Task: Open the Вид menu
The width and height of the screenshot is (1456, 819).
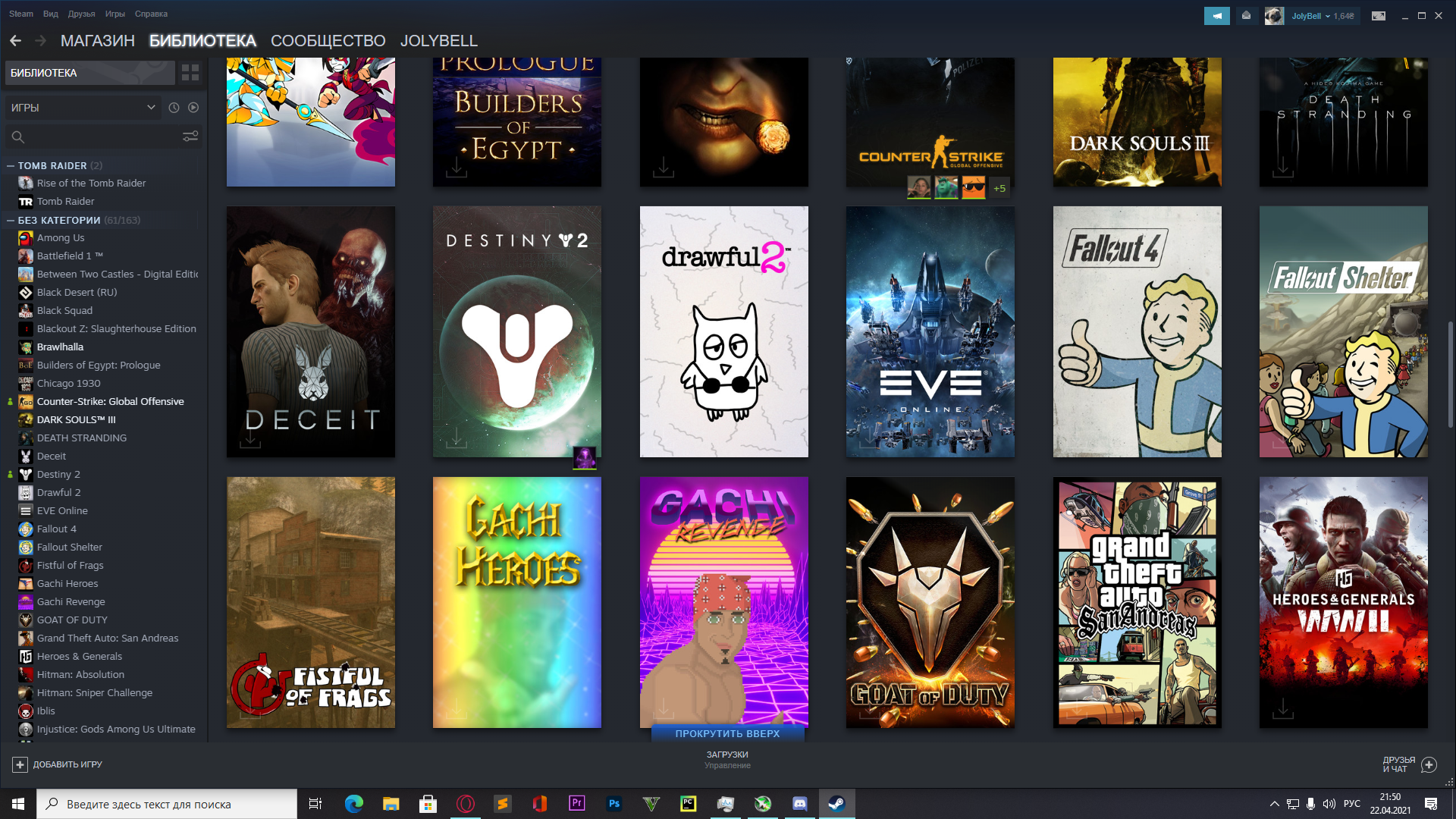Action: point(51,14)
